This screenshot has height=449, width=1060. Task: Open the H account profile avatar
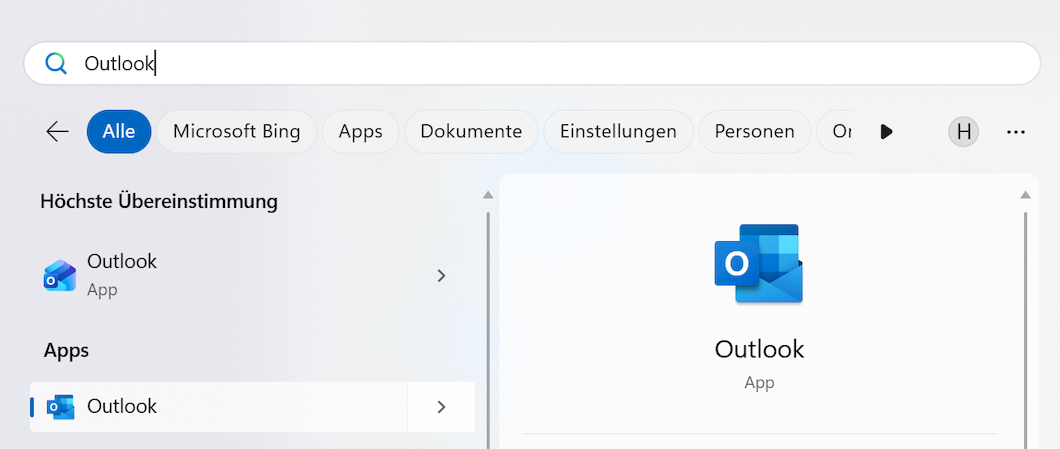[963, 132]
